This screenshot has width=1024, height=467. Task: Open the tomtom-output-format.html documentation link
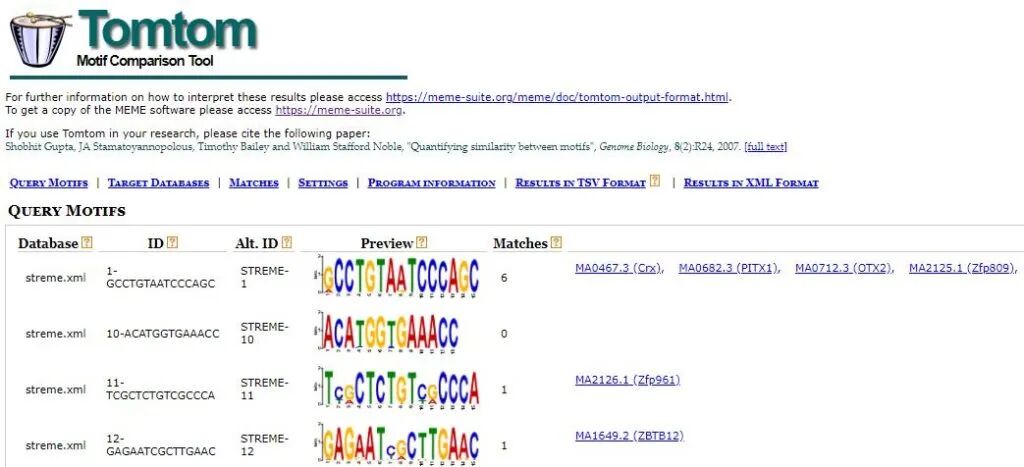pyautogui.click(x=557, y=97)
